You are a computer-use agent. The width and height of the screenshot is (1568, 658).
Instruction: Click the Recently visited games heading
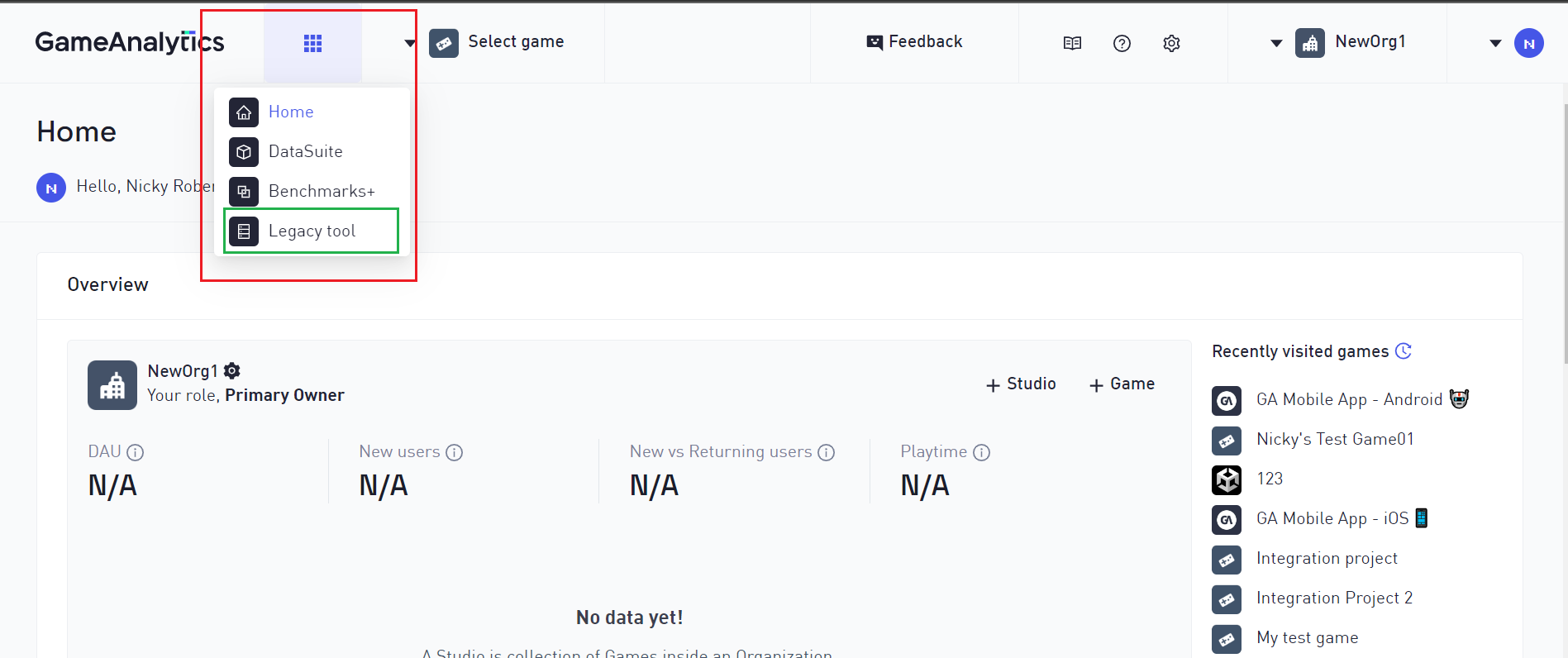point(1300,351)
